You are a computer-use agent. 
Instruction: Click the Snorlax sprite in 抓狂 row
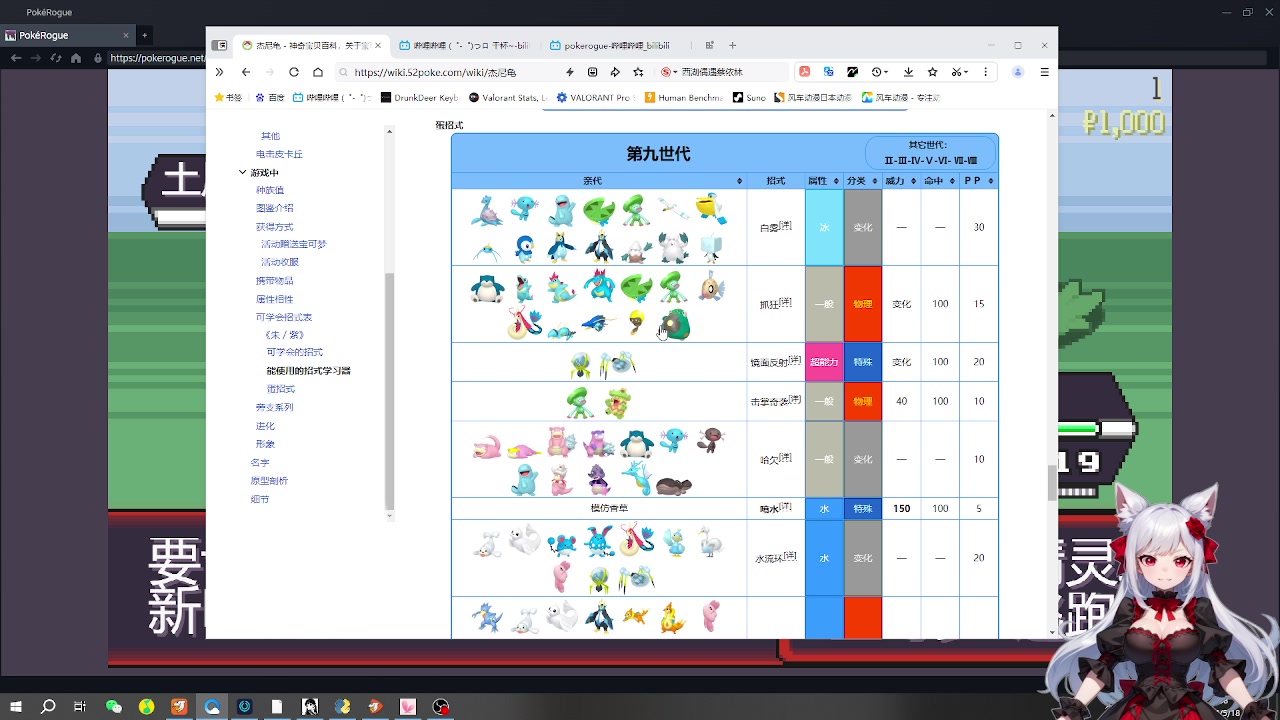click(x=487, y=288)
